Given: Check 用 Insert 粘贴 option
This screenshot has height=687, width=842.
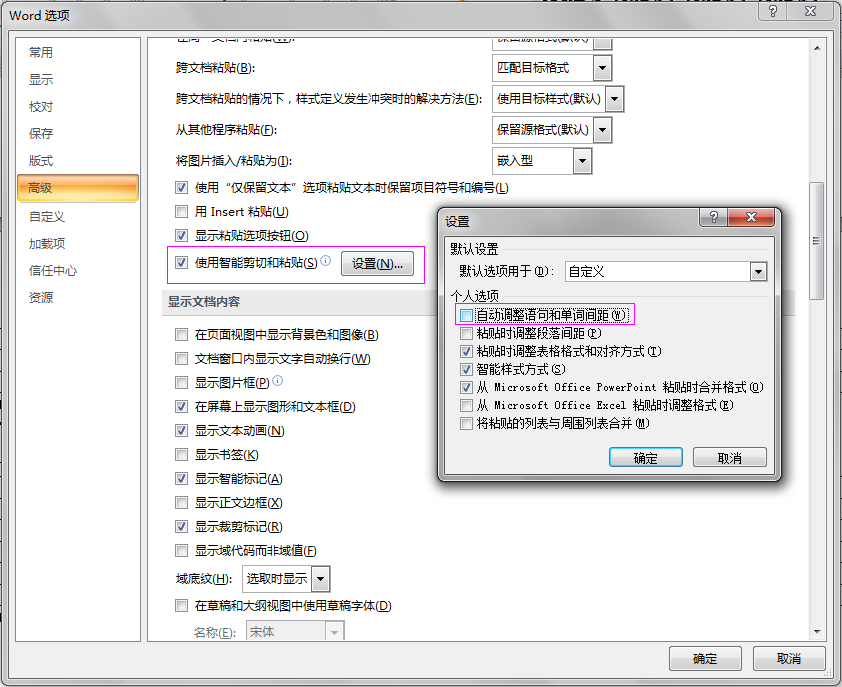Looking at the screenshot, I should 181,212.
